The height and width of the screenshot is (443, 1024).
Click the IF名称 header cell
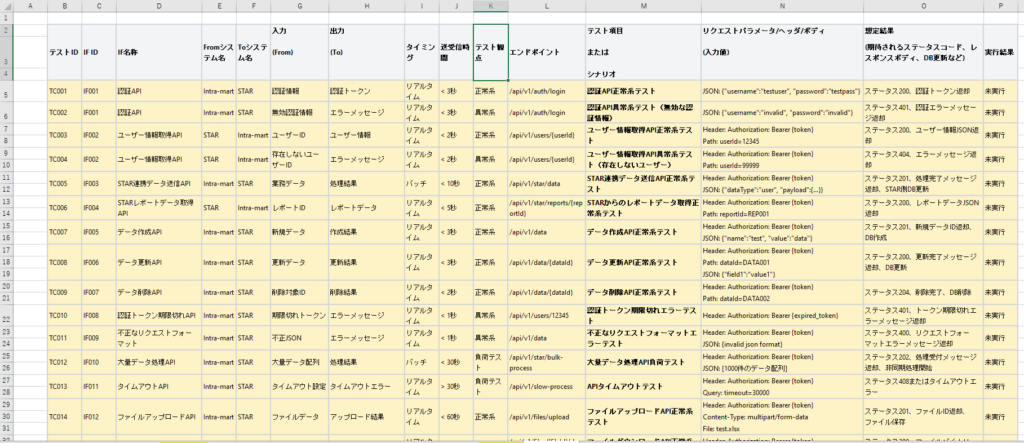(159, 52)
